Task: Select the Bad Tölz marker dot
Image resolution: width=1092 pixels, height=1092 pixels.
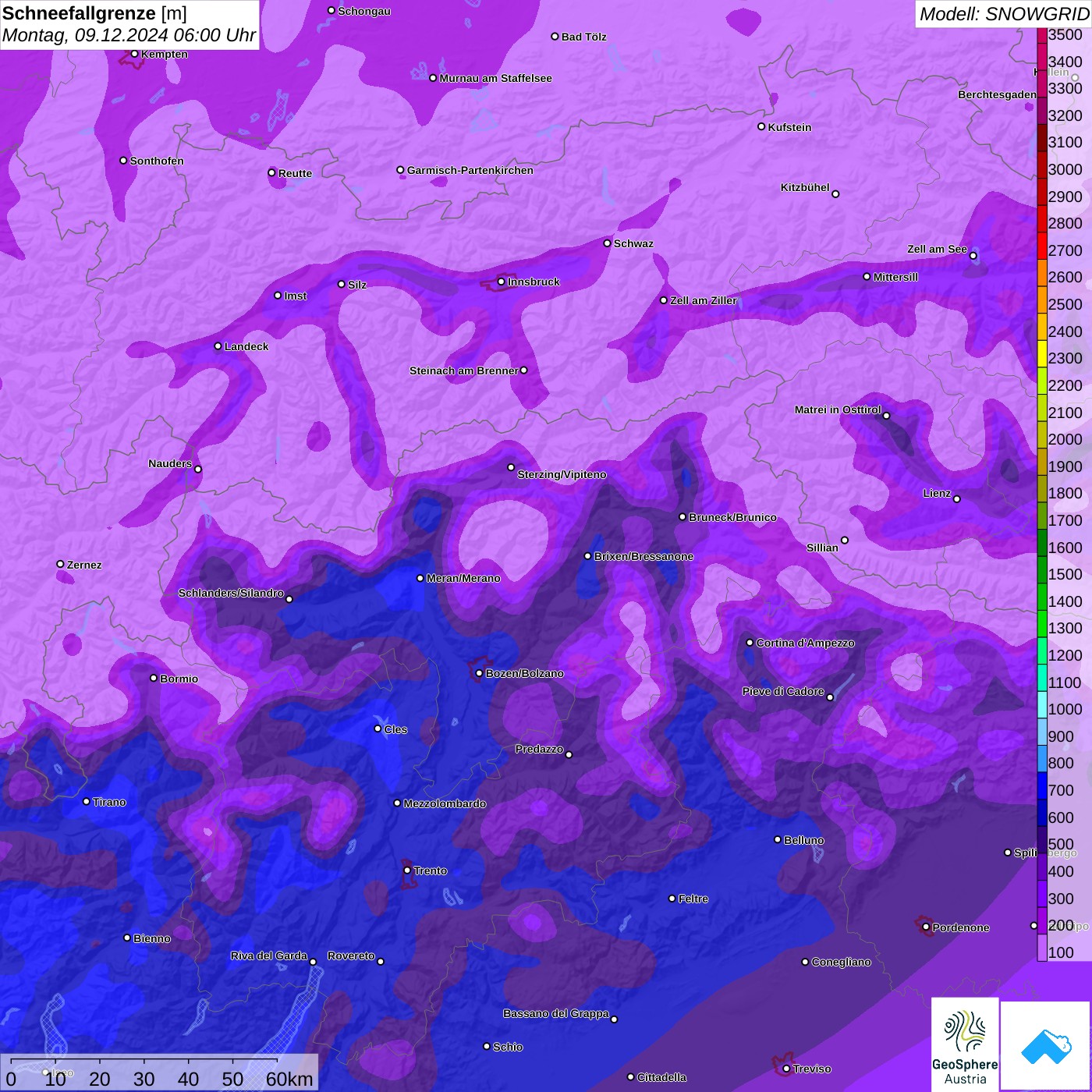Action: click(x=555, y=37)
